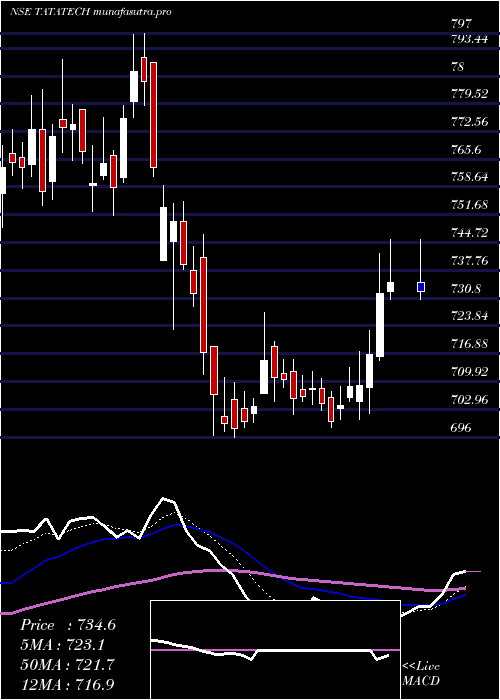Click the 'NSE TATATECH munafasutra.pro' chart title

coord(91,12)
